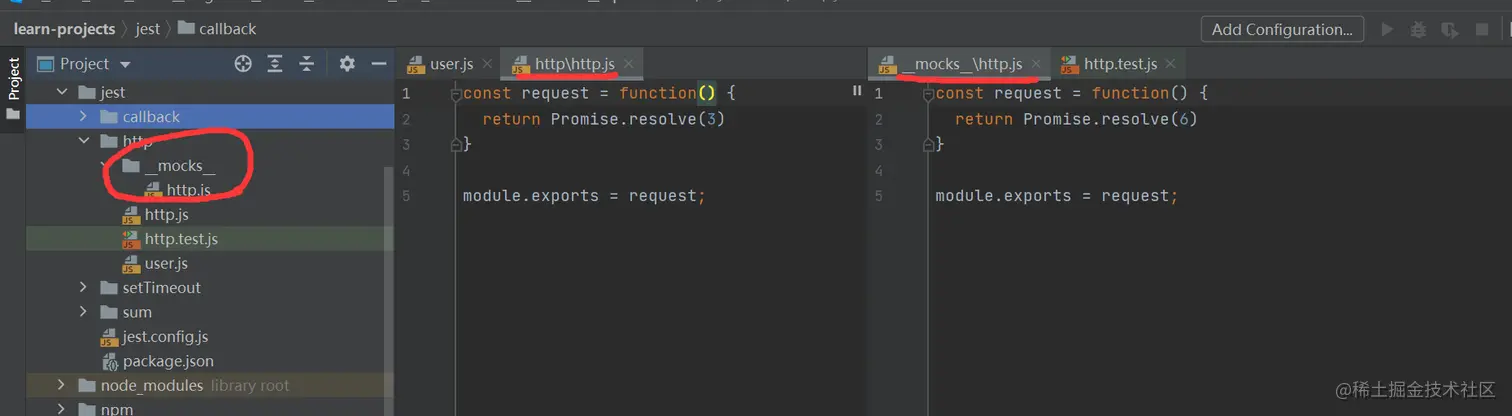Select the jest folder in tree

click(x=113, y=92)
